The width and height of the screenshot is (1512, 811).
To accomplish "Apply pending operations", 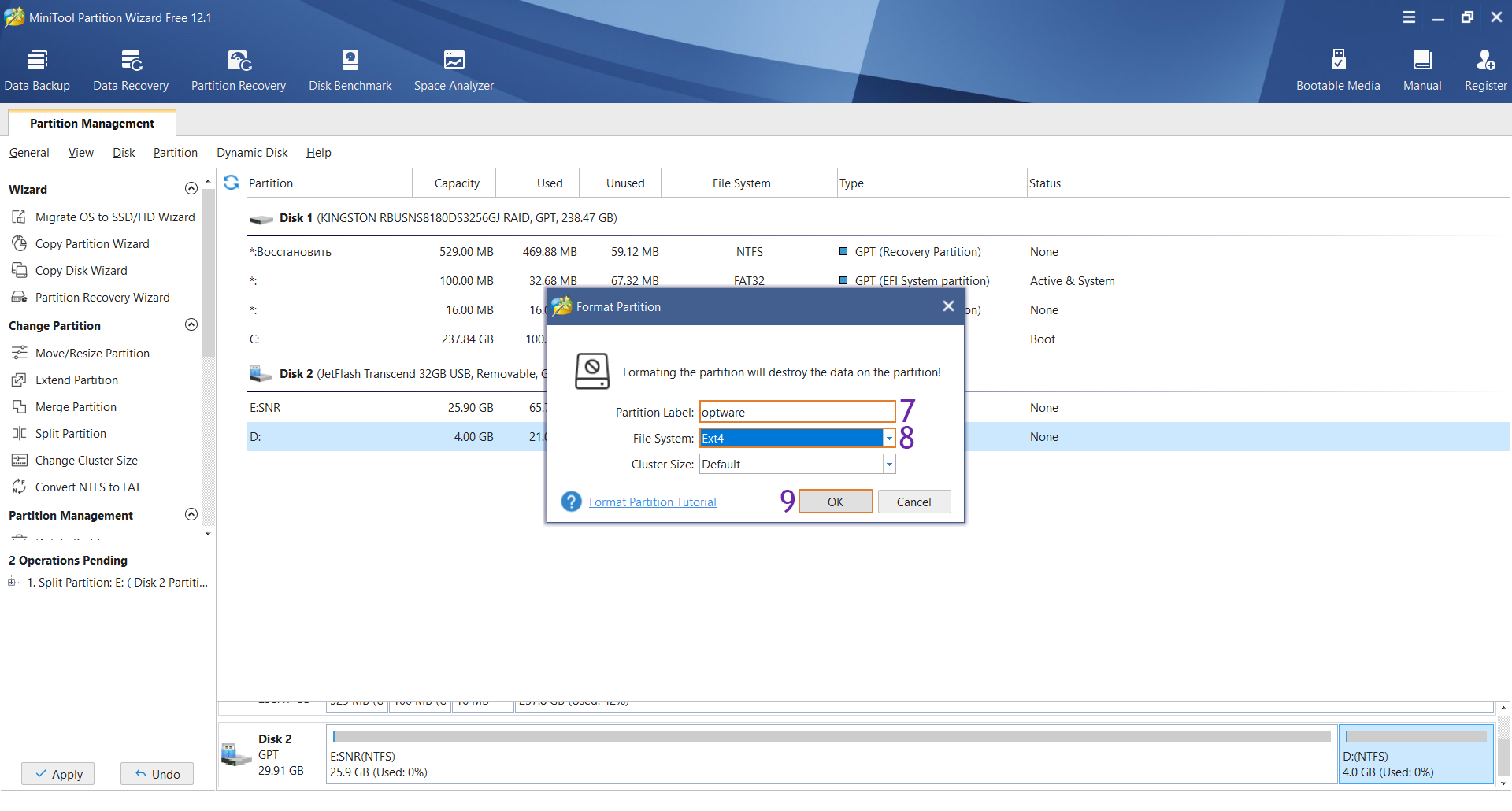I will pyautogui.click(x=58, y=774).
